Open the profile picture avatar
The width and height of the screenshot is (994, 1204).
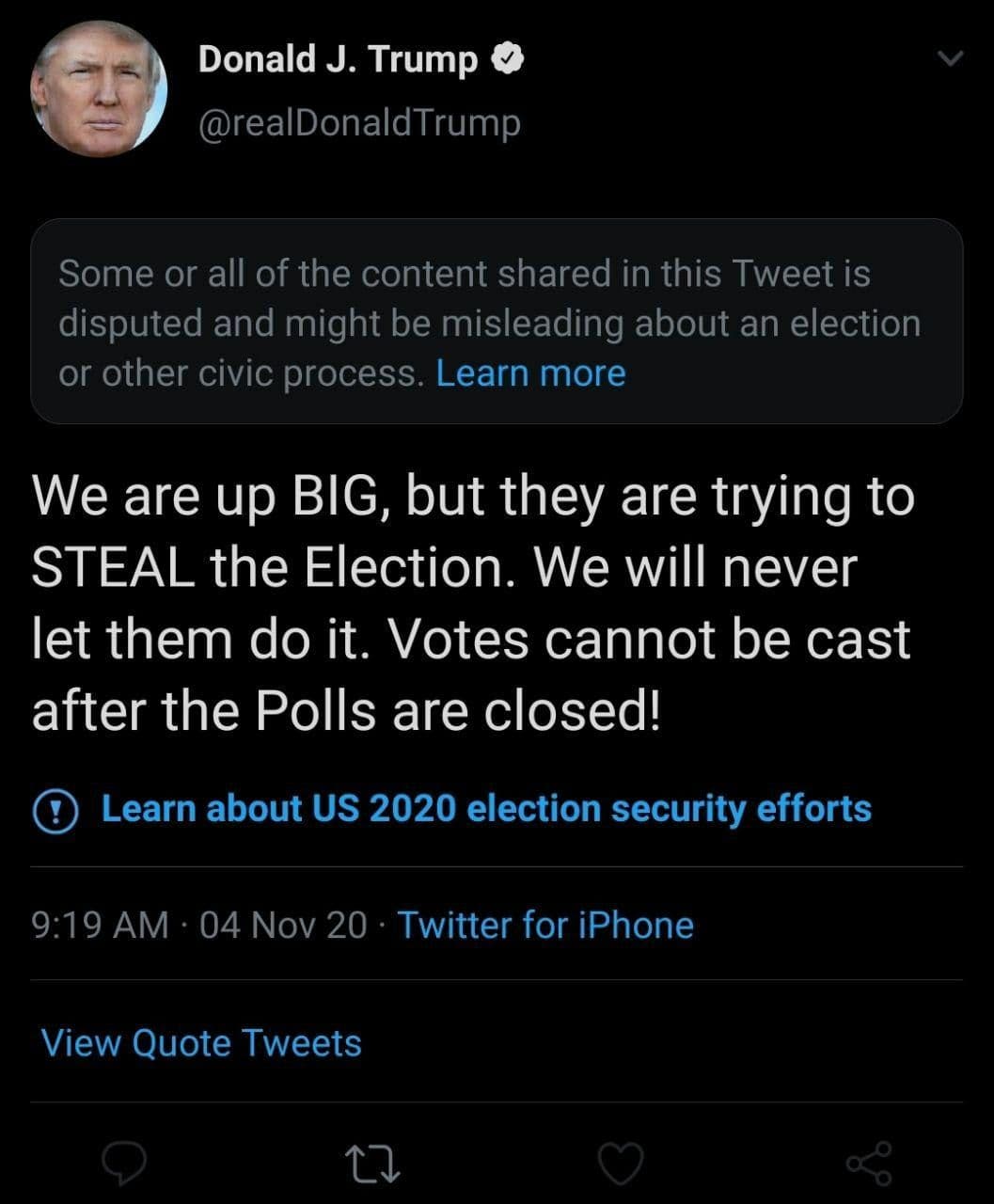[x=99, y=88]
